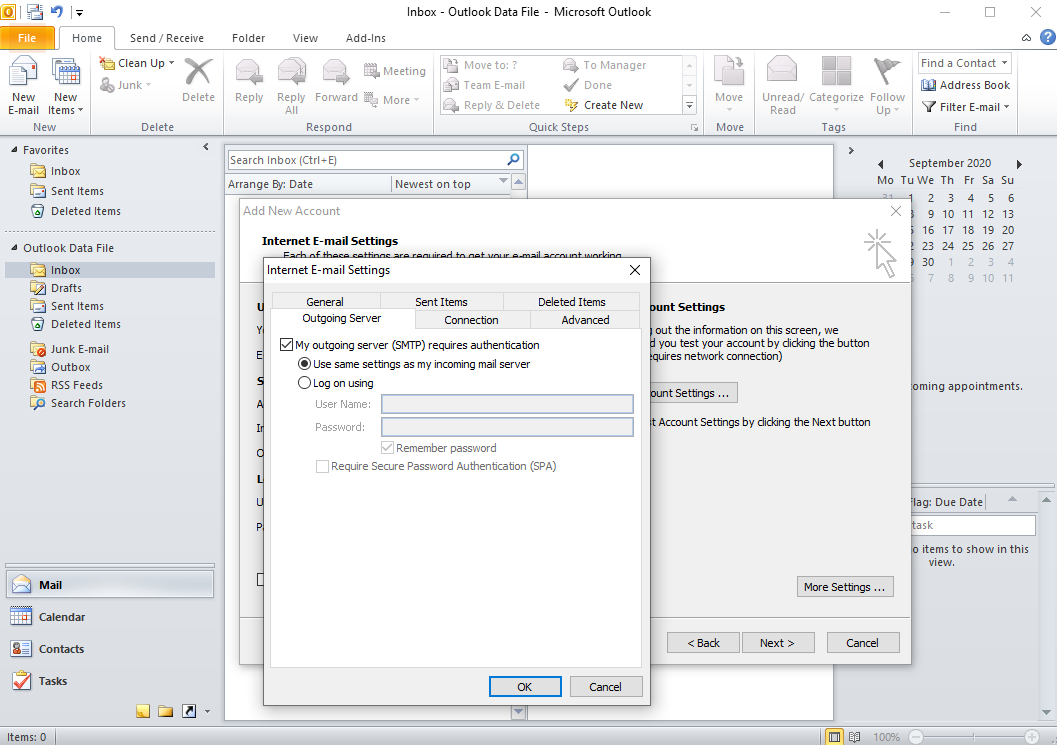The image size is (1057, 745).
Task: Select the To Manager quick step
Action: click(605, 65)
